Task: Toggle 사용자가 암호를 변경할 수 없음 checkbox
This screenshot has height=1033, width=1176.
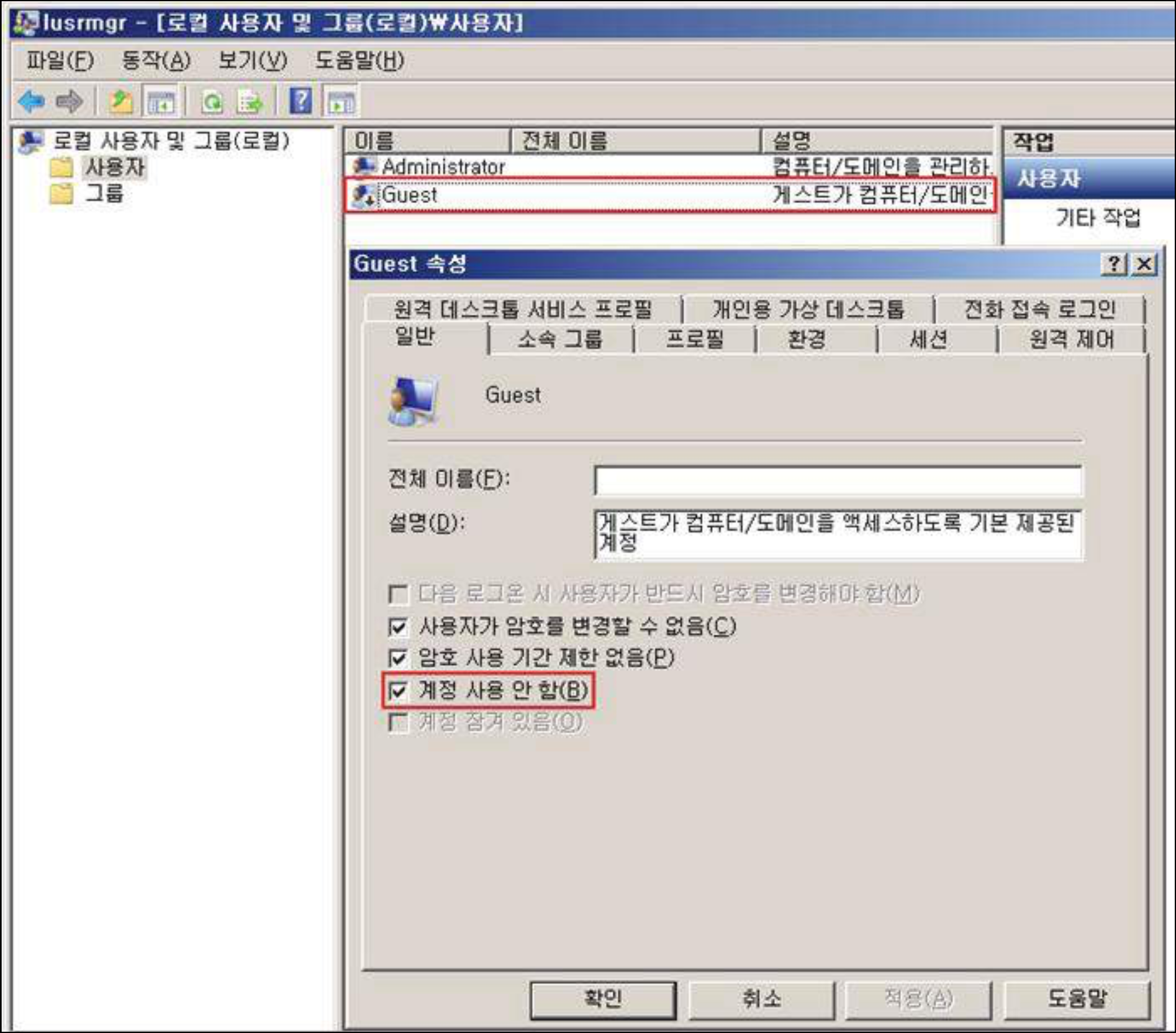Action: (398, 626)
